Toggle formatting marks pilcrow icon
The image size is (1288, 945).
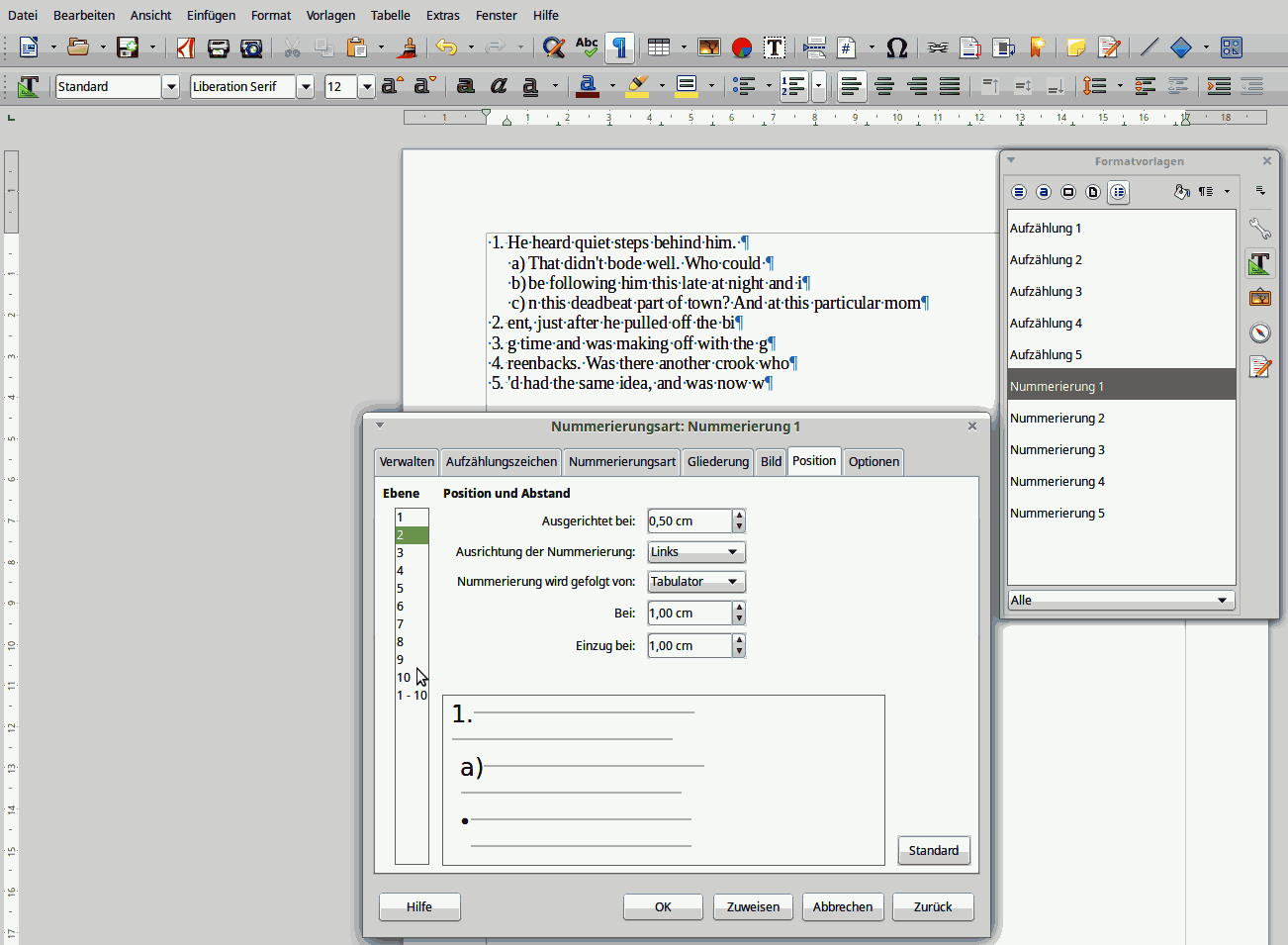point(619,47)
